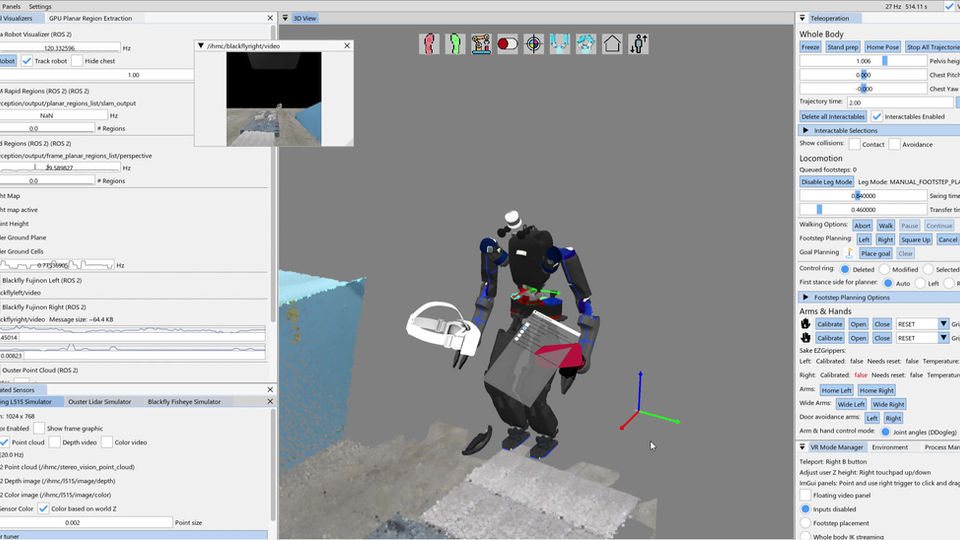Image resolution: width=960 pixels, height=540 pixels.
Task: Toggle Color based on world Z checkbox
Action: point(43,508)
